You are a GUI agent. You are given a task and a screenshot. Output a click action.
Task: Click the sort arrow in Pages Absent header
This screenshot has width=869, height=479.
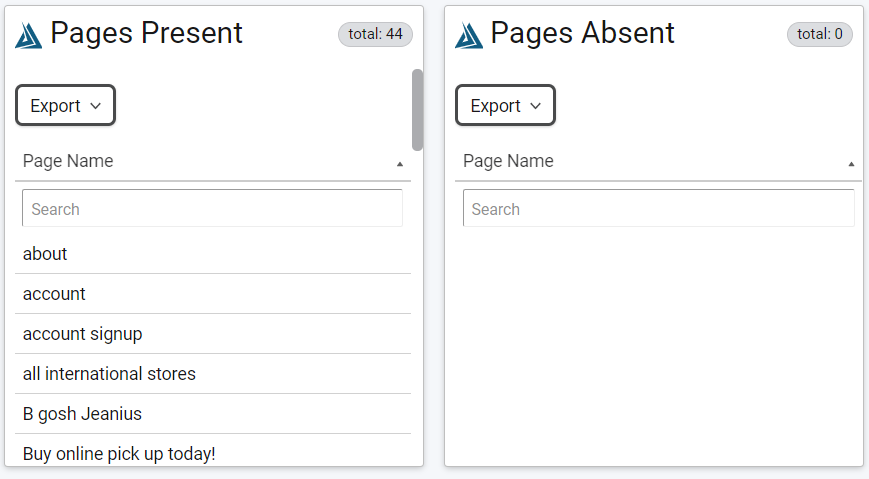click(851, 164)
